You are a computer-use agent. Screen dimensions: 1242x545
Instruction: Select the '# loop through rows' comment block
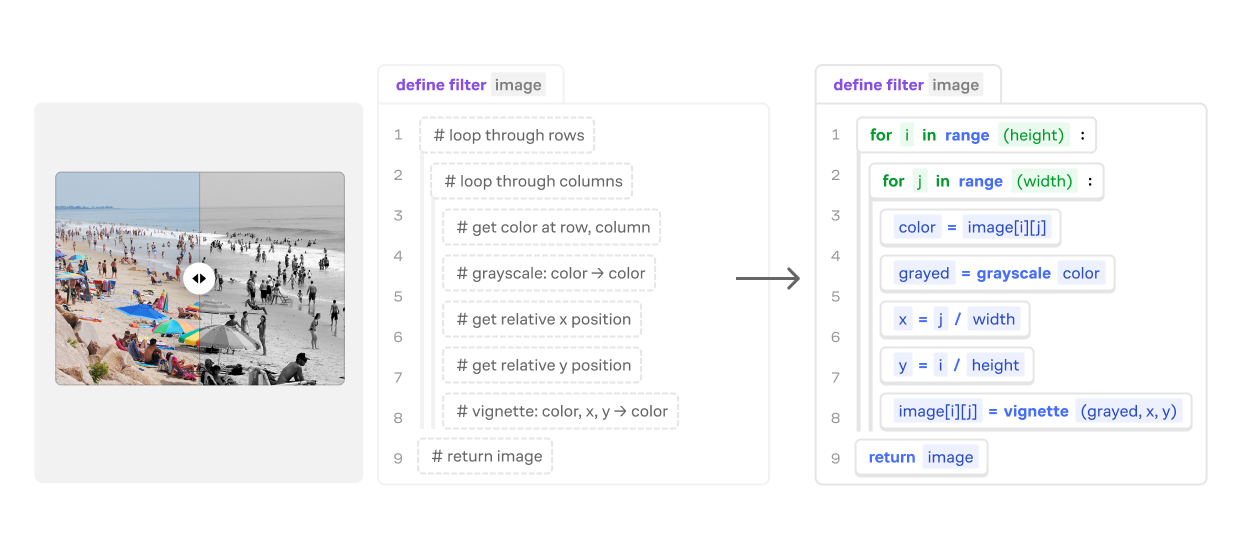[507, 136]
